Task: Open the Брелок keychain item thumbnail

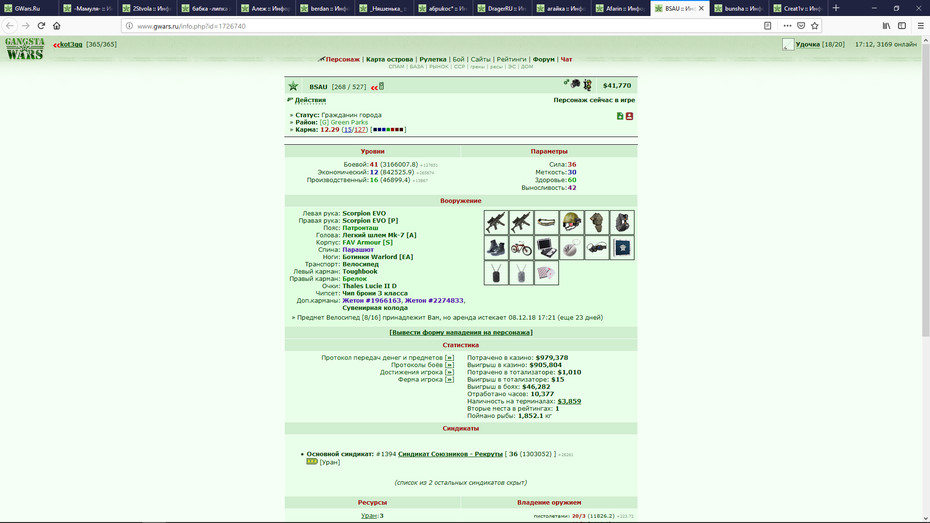Action: 571,248
